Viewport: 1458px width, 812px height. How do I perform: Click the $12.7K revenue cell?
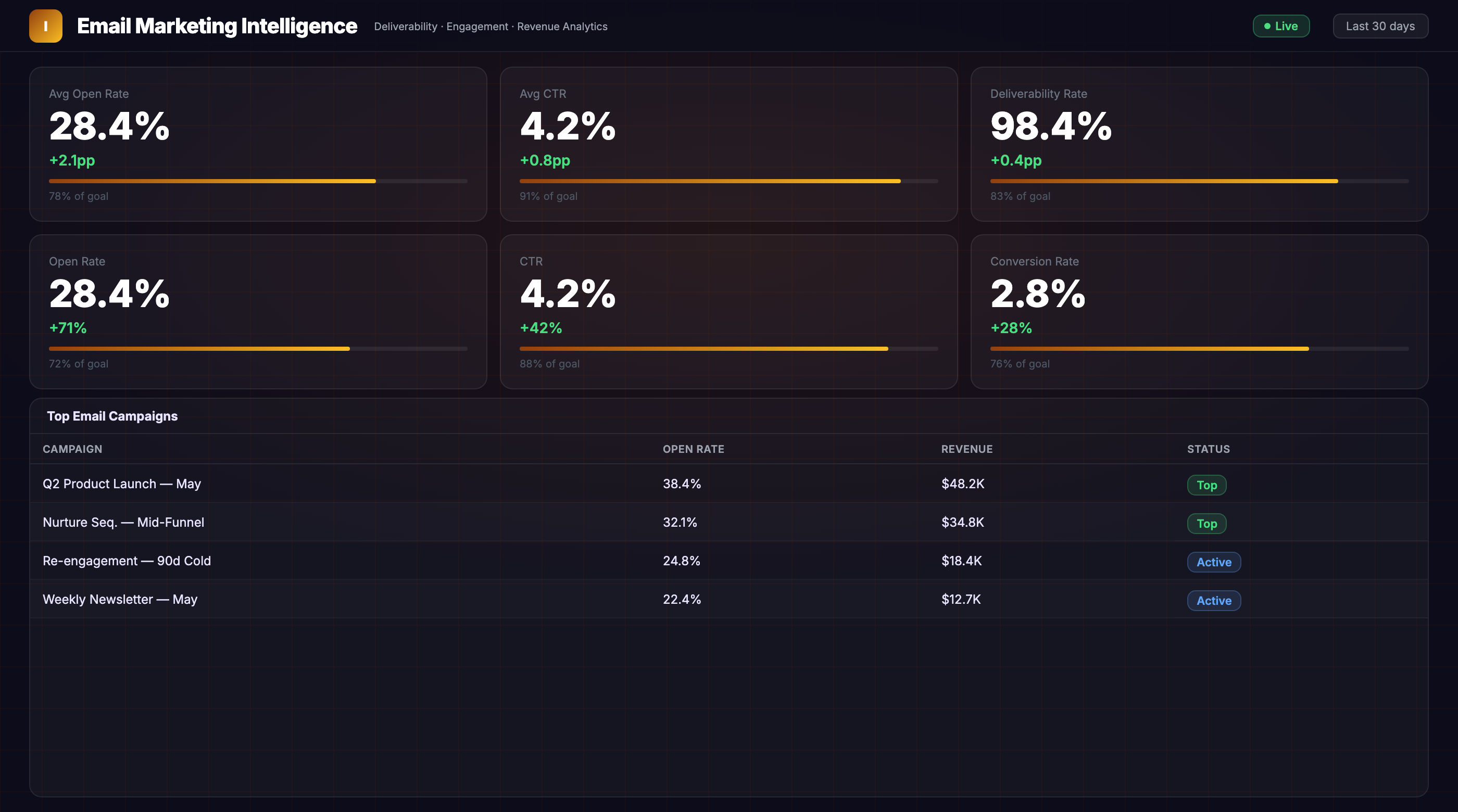click(961, 599)
